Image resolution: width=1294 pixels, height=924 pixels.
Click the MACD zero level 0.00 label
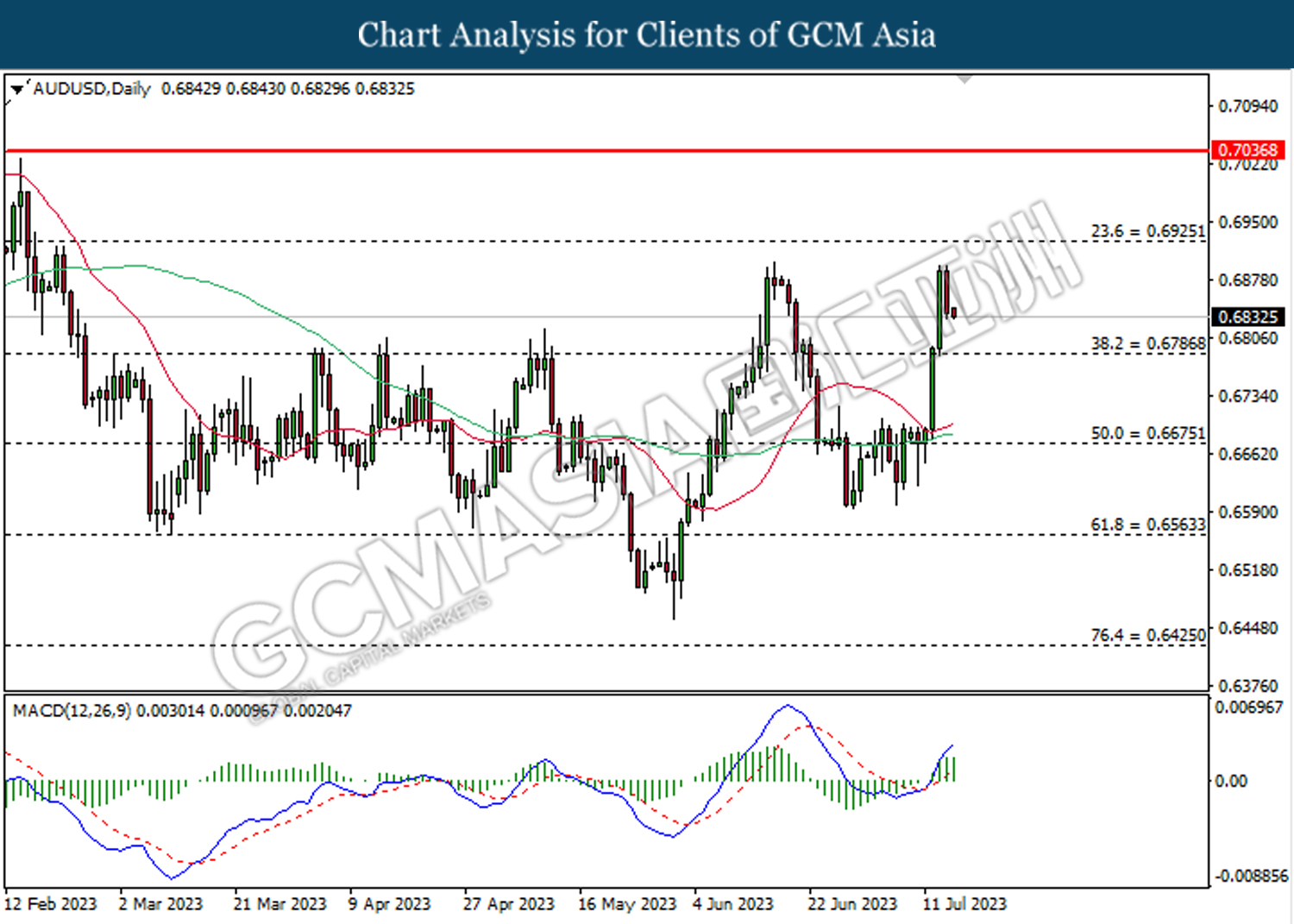(x=1231, y=781)
